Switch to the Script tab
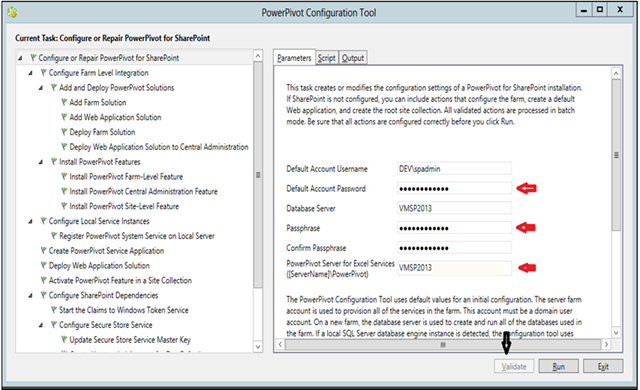The height and width of the screenshot is (390, 640). (x=327, y=58)
